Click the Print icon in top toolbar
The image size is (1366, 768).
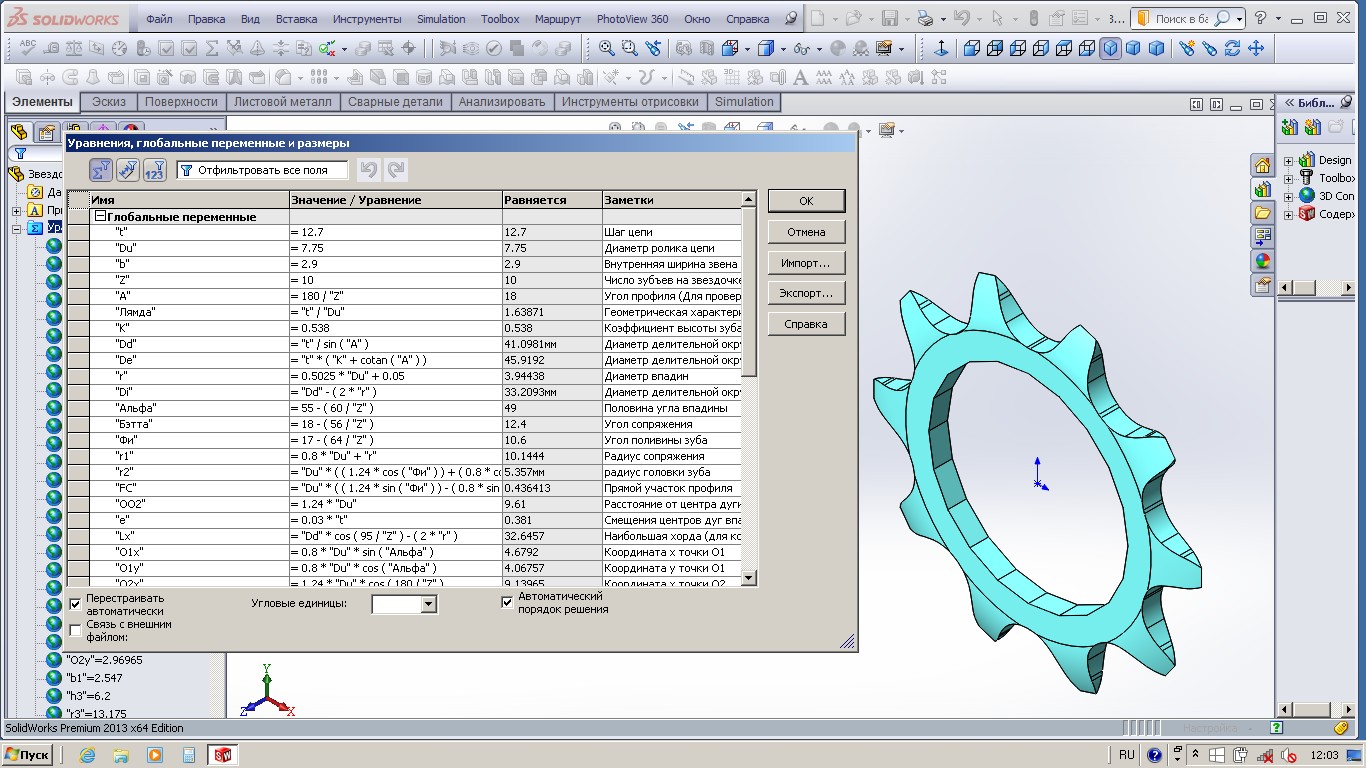coord(925,18)
